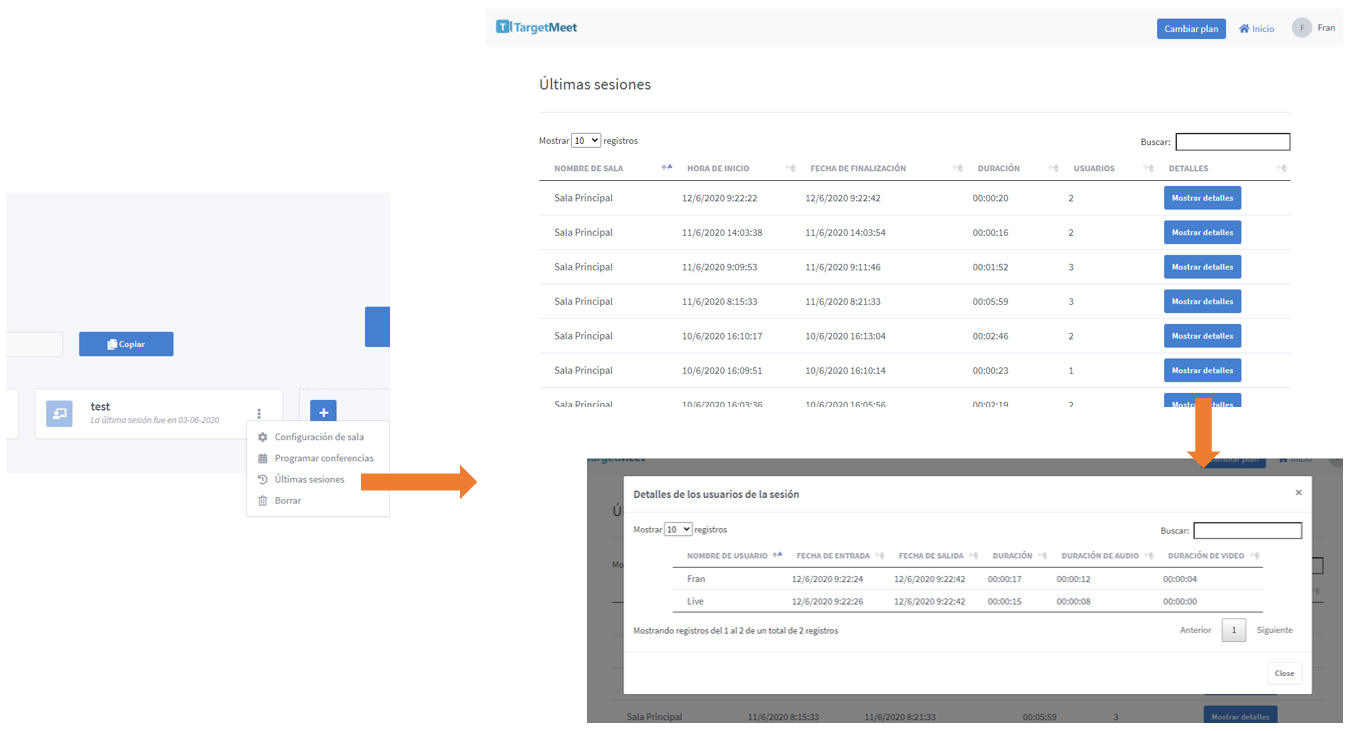Close the session details dialog with X
Screen dimensions: 1347x731
click(1298, 492)
